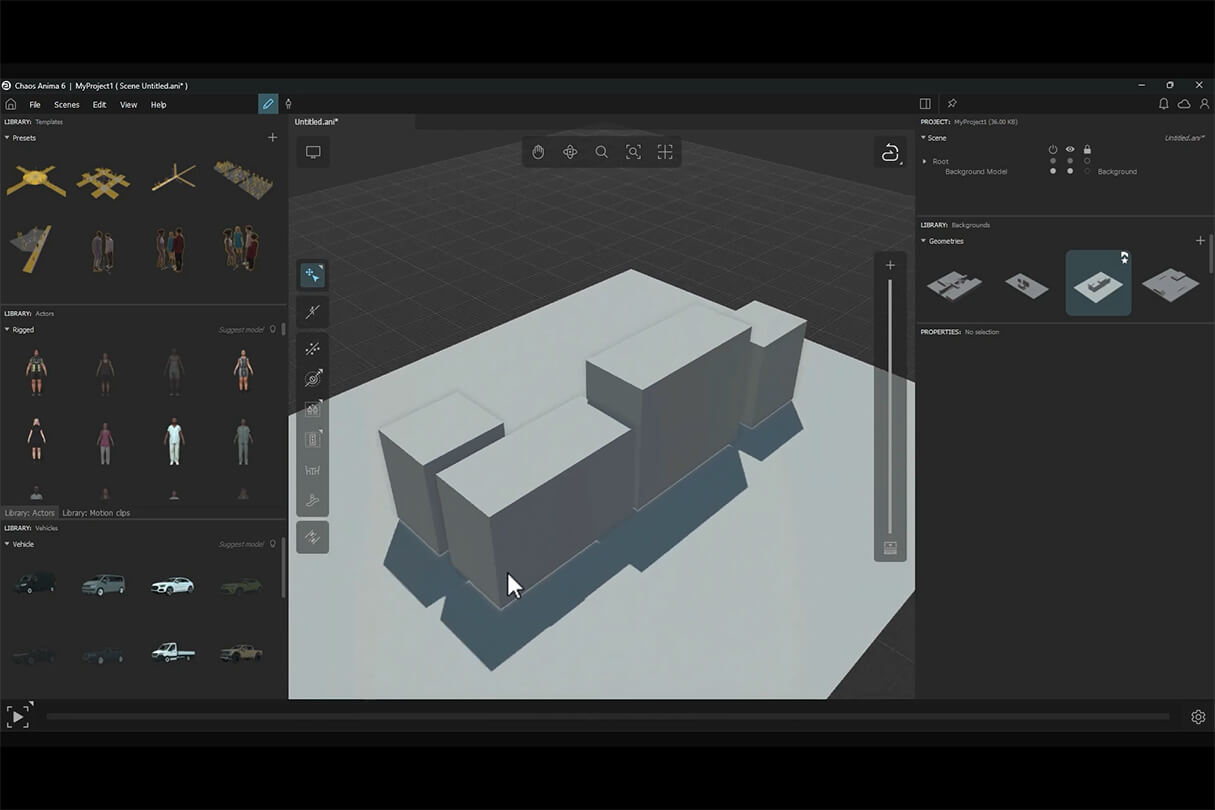Toggle the lock circle for Root
This screenshot has width=1215, height=810.
(1087, 161)
